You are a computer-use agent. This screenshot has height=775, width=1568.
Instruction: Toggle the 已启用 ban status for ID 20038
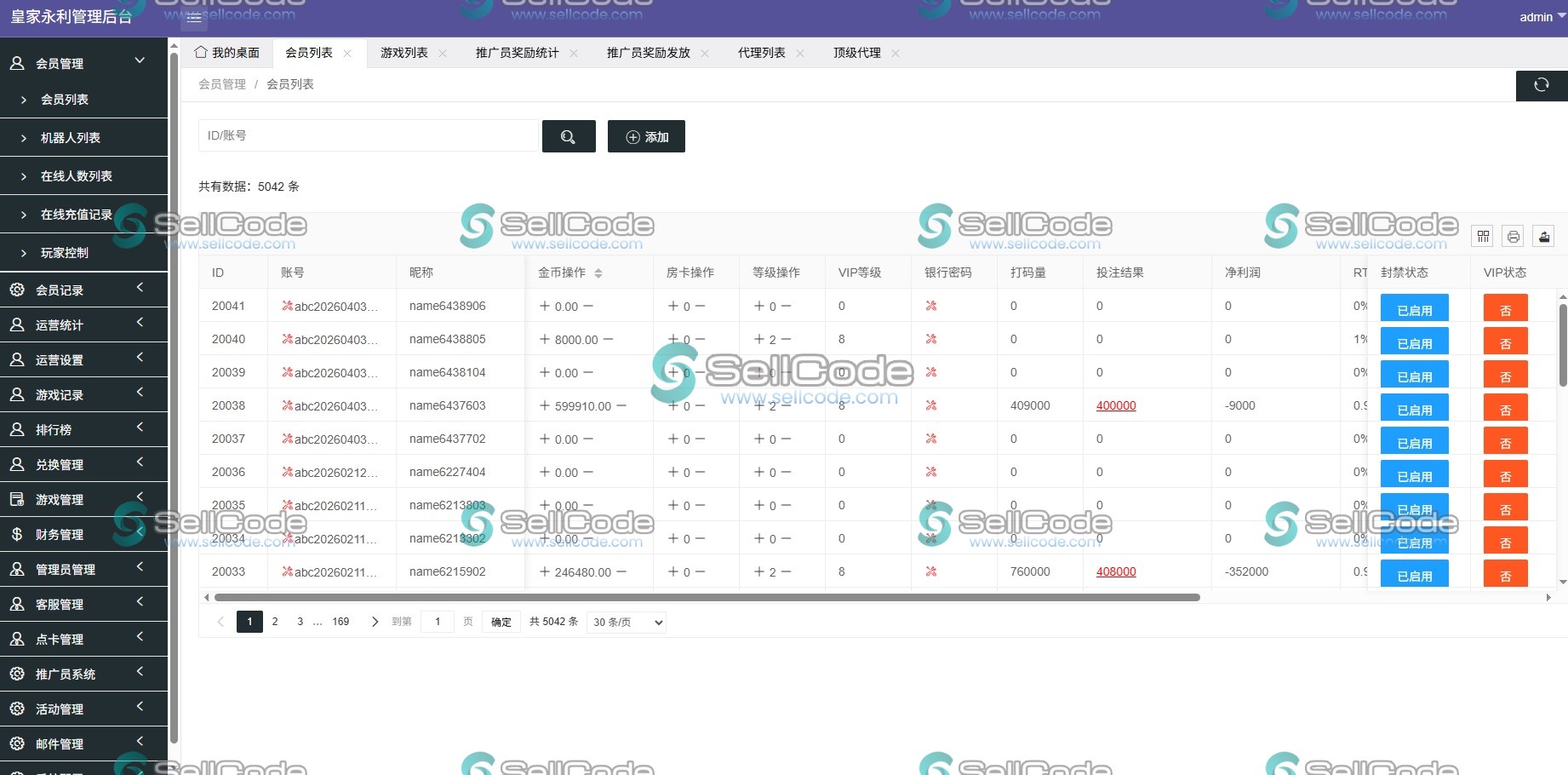(x=1414, y=408)
